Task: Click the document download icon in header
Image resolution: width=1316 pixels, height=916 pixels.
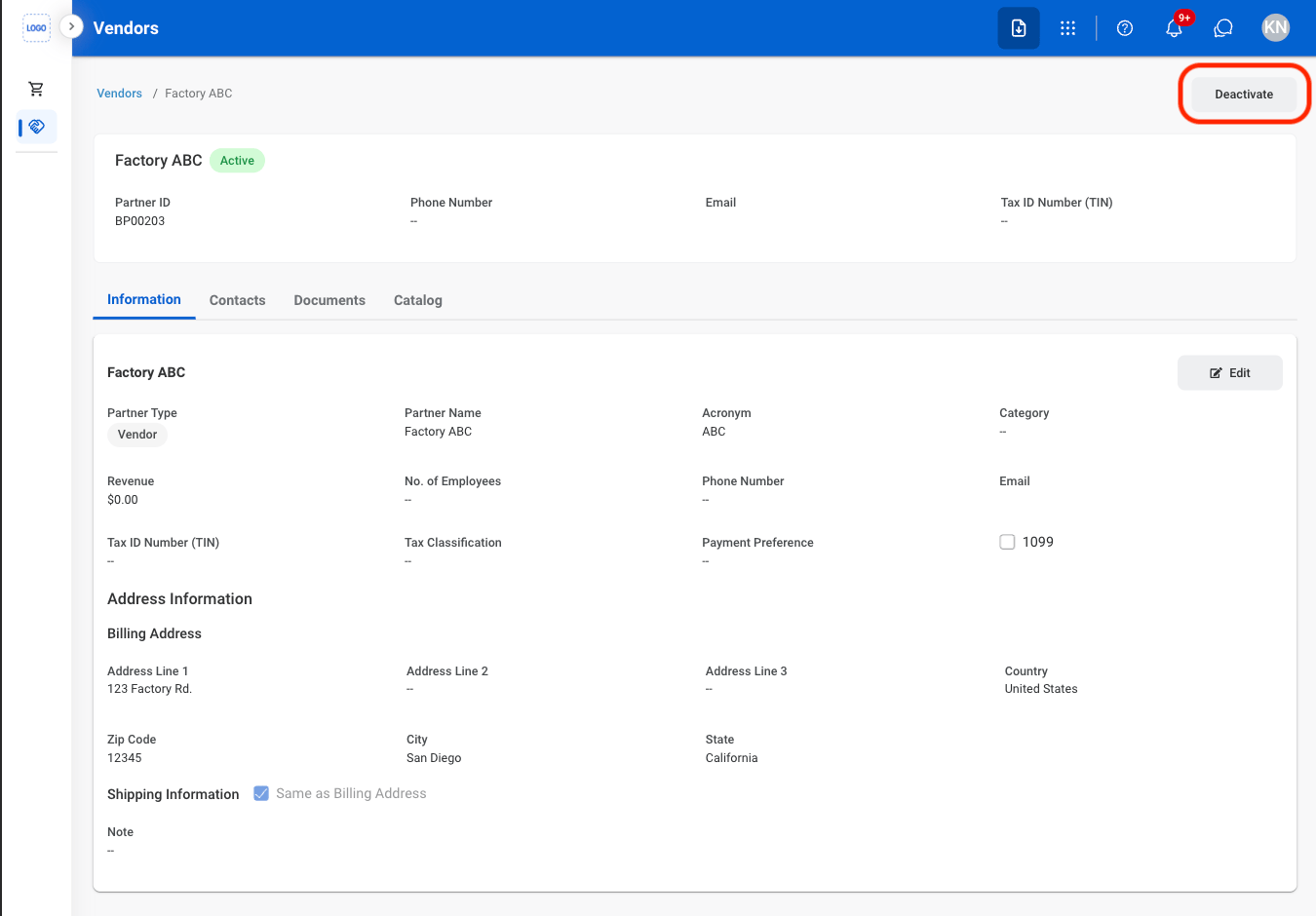Action: (1019, 28)
